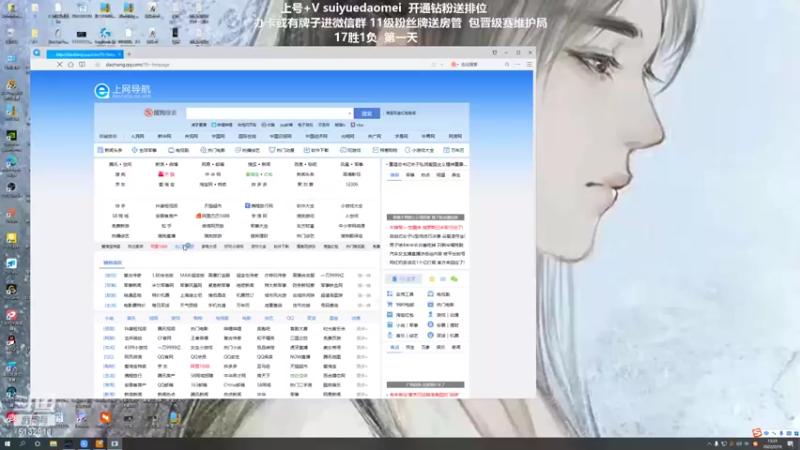The height and width of the screenshot is (450, 800).
Task: Open the 知乎 link
Action: [x=166, y=226]
